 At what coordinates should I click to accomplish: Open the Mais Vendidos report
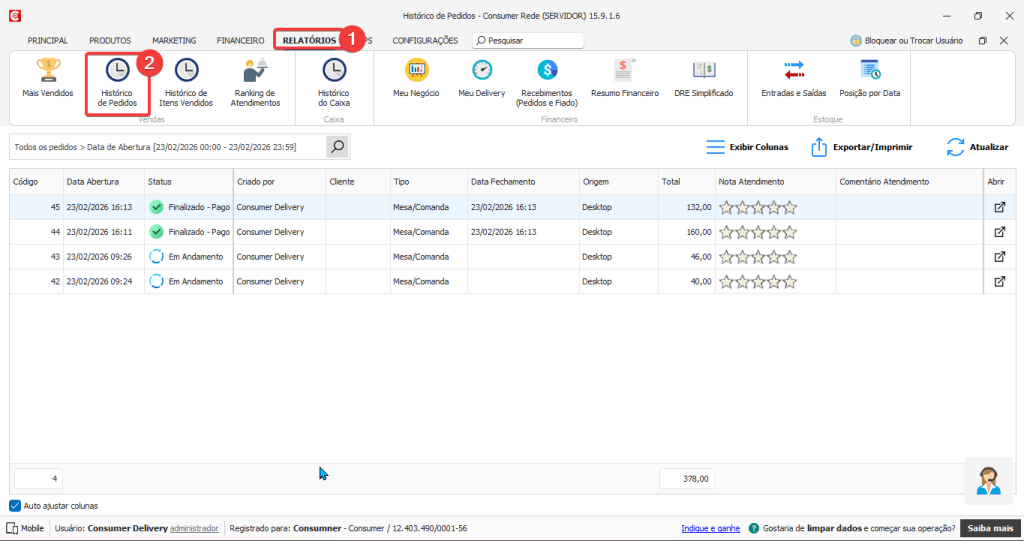48,78
